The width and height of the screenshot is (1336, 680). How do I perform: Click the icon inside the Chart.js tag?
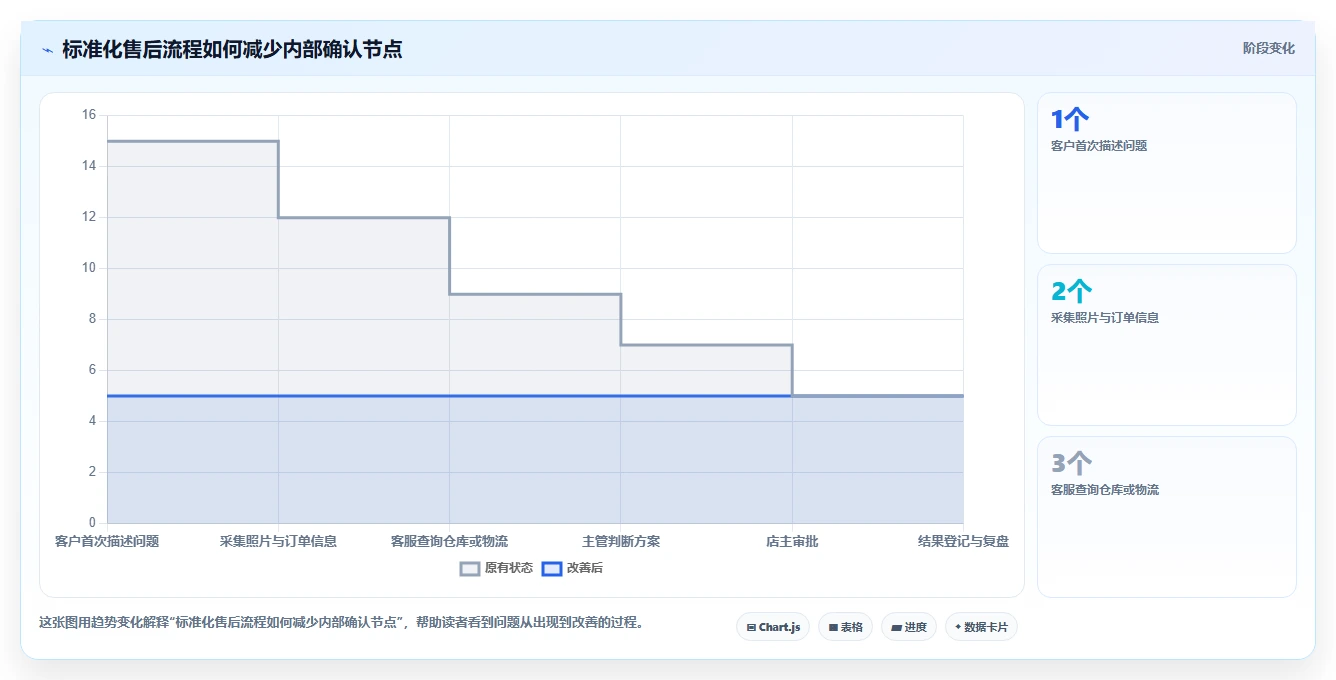[751, 628]
